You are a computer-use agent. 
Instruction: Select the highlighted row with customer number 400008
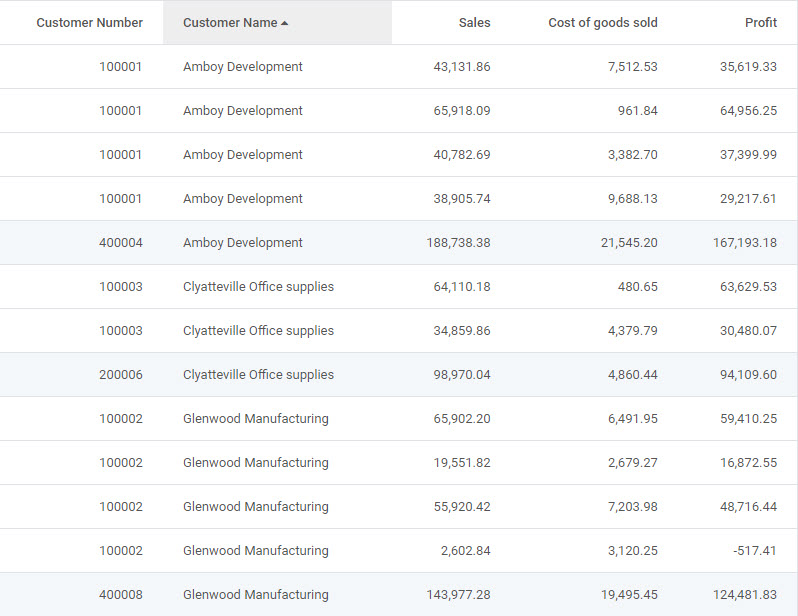pyautogui.click(x=398, y=594)
